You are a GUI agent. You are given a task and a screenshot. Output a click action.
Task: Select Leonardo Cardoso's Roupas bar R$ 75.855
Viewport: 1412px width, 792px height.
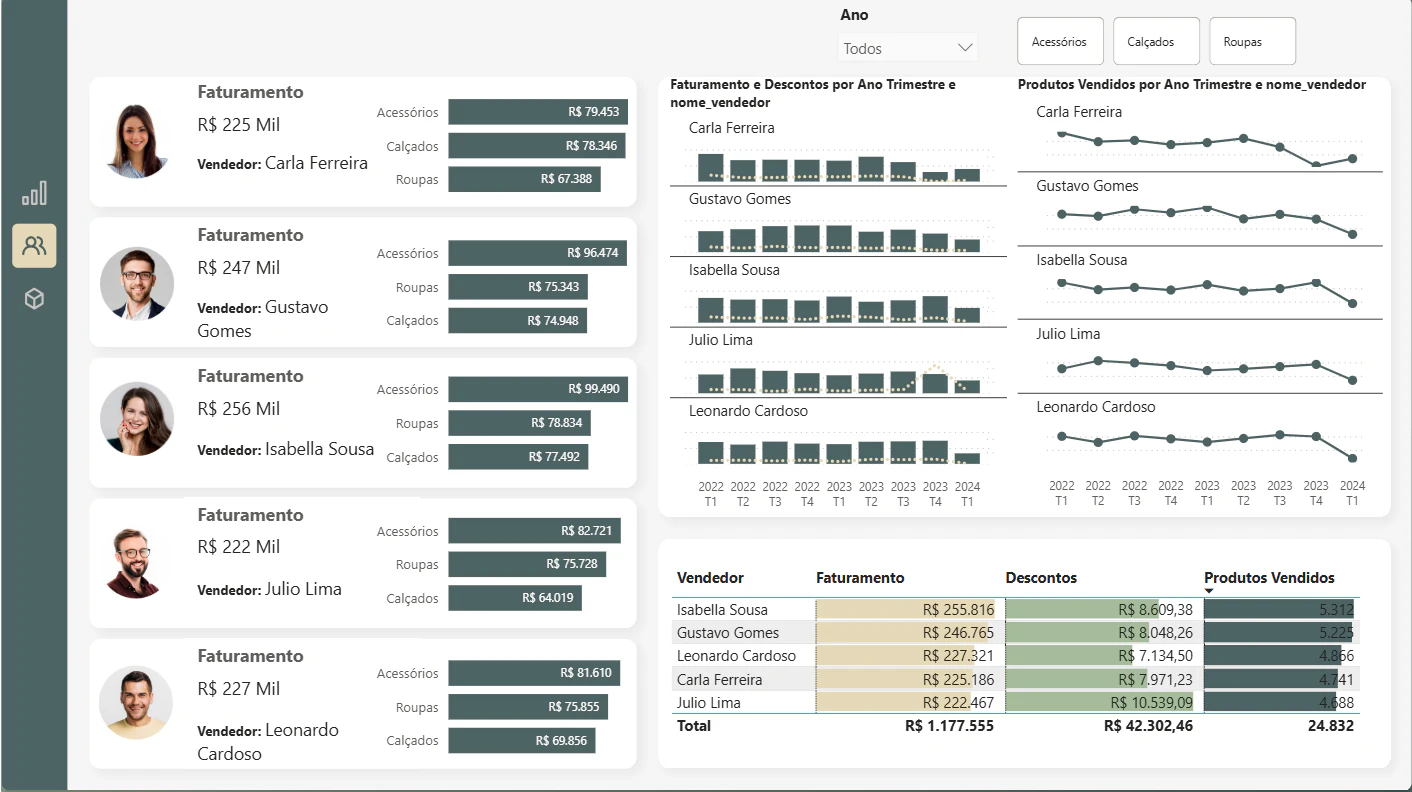(x=528, y=707)
